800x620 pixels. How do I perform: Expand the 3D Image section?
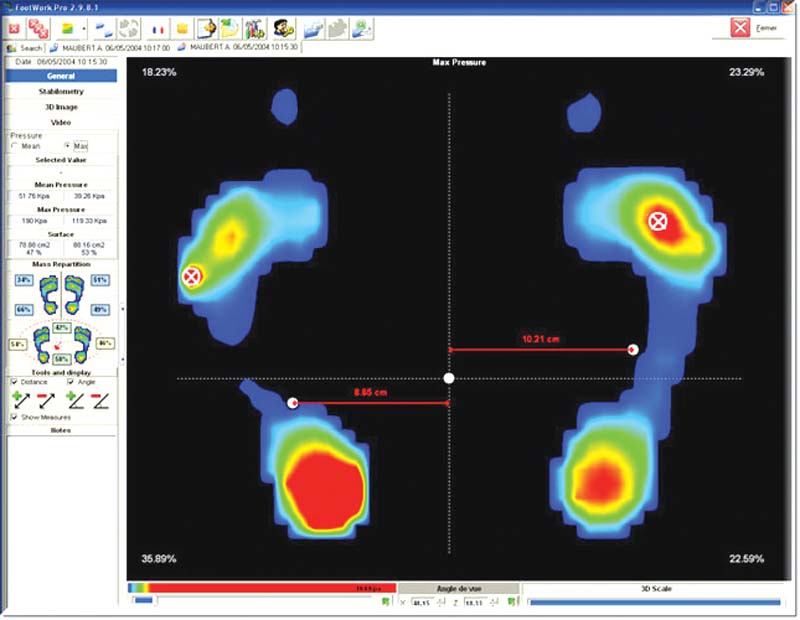tap(61, 106)
